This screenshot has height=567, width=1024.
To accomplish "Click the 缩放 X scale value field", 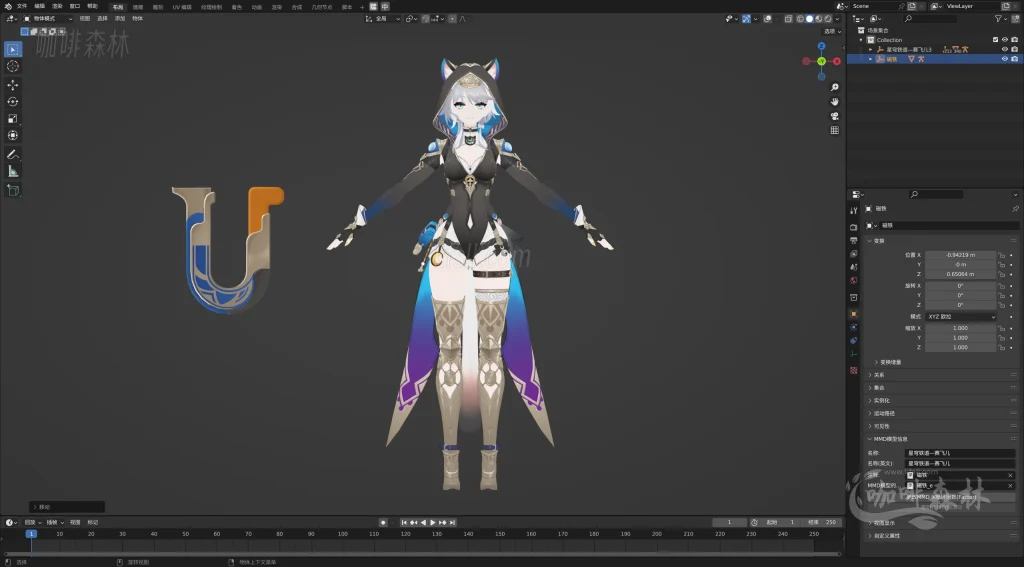I will (961, 329).
